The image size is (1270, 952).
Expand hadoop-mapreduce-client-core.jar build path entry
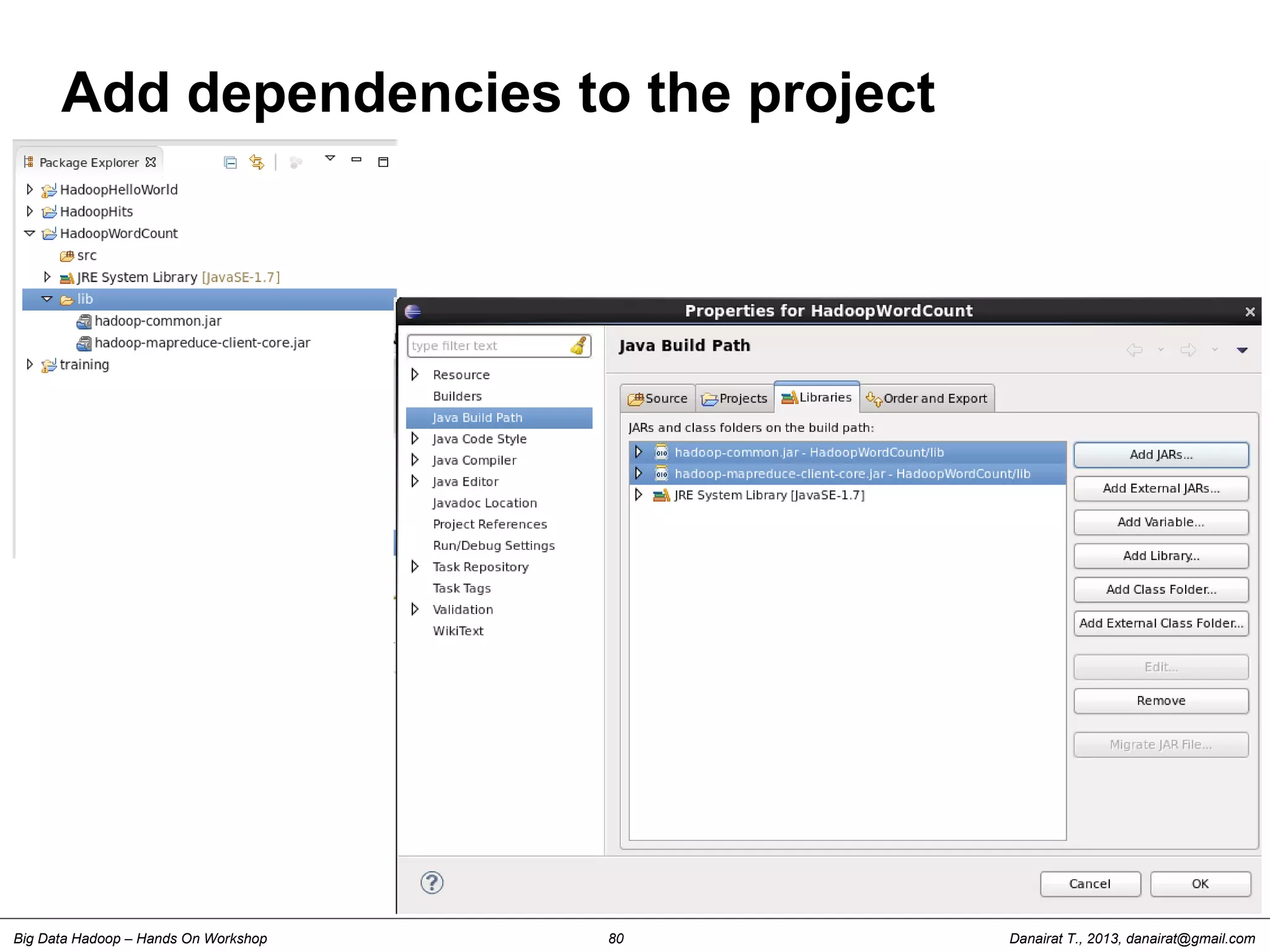[638, 474]
